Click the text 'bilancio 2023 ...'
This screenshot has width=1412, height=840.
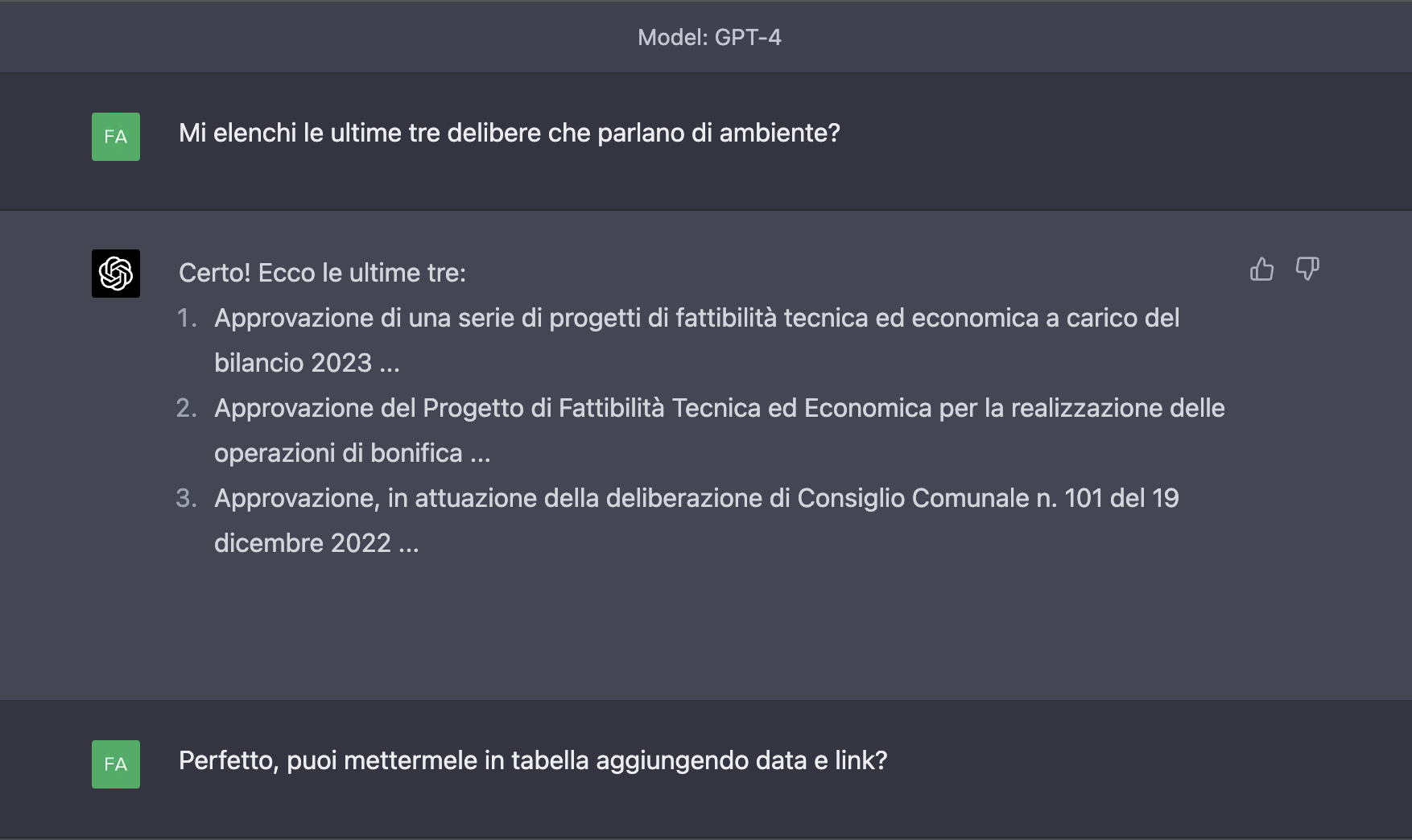pos(307,363)
